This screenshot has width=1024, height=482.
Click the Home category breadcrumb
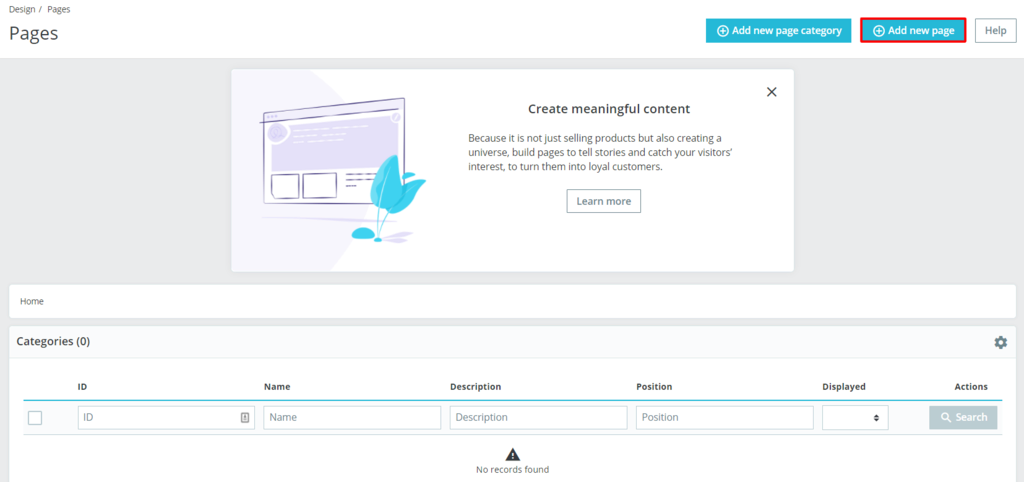pos(32,301)
